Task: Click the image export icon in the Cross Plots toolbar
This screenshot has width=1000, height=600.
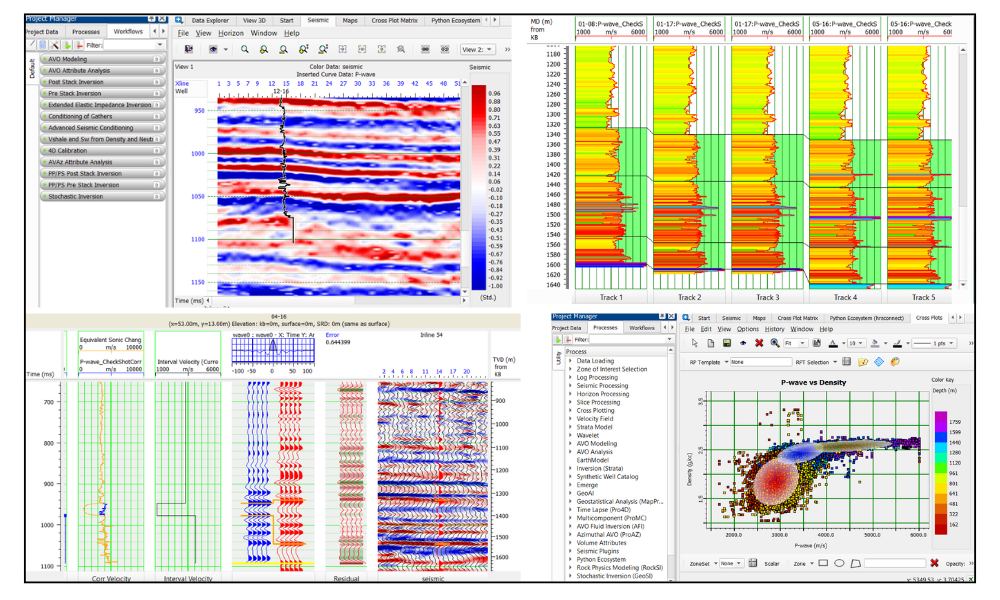Action: click(816, 343)
